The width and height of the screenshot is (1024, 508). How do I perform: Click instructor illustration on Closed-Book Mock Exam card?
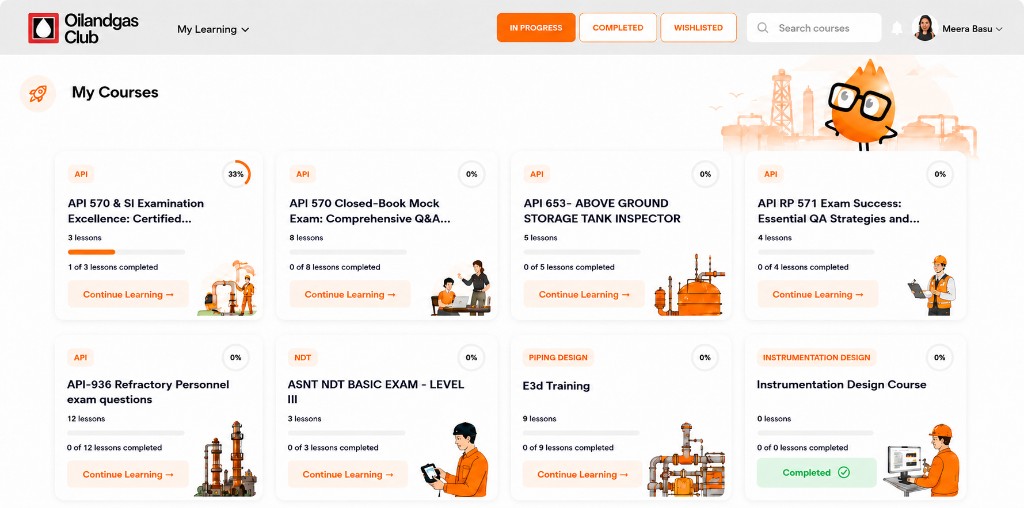pos(461,288)
